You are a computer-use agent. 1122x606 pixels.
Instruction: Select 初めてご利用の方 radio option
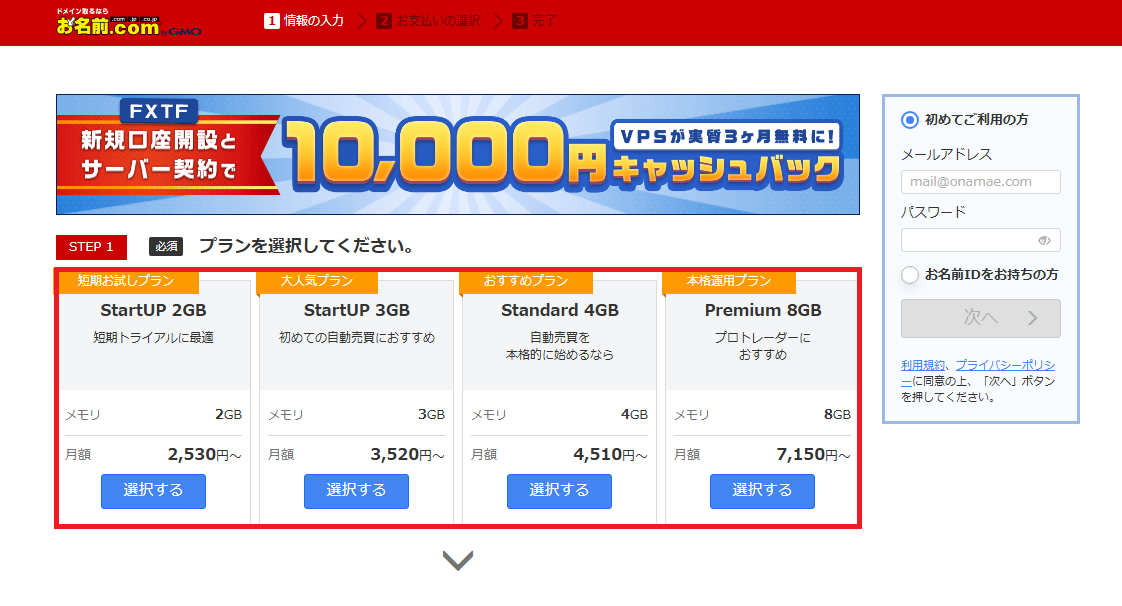pos(909,119)
